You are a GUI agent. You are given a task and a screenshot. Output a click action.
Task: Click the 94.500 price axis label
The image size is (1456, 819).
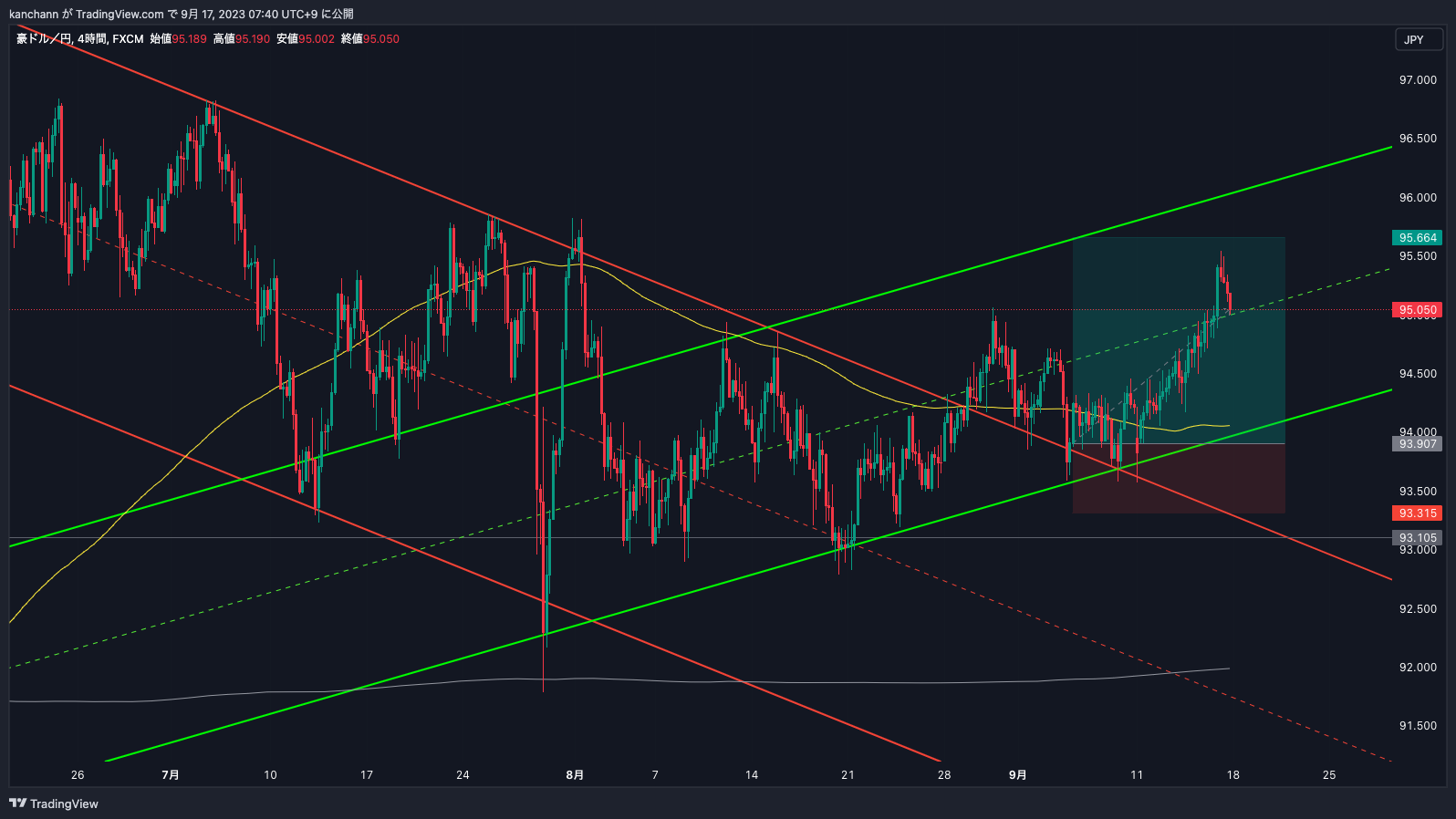tap(1418, 374)
